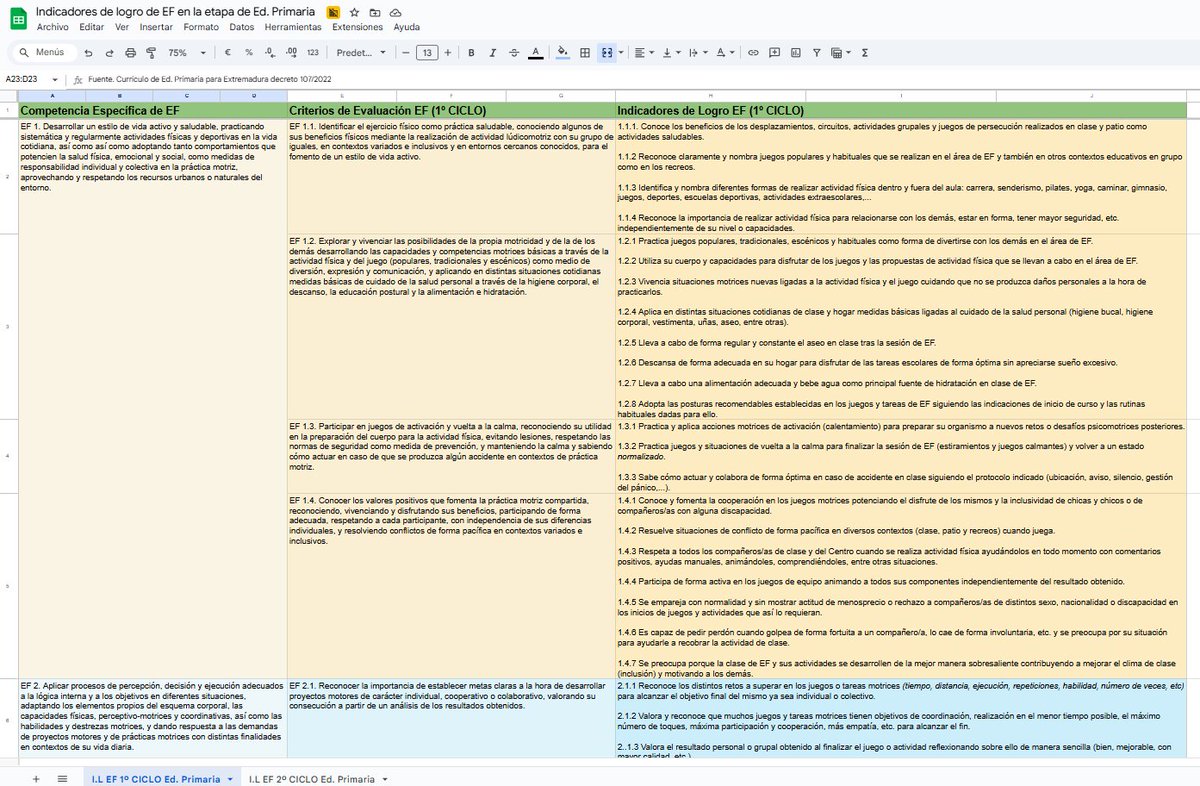Insert a chart
1200x786 pixels.
pyautogui.click(x=795, y=52)
